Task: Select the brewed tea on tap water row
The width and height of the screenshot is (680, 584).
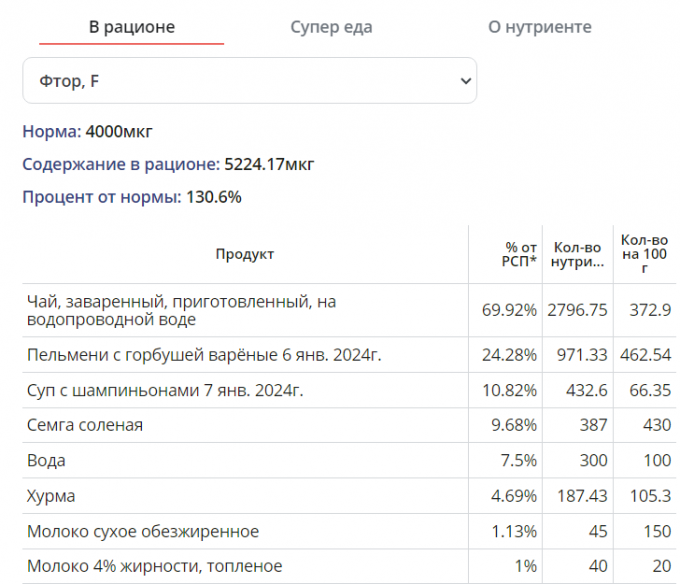Action: (x=180, y=310)
